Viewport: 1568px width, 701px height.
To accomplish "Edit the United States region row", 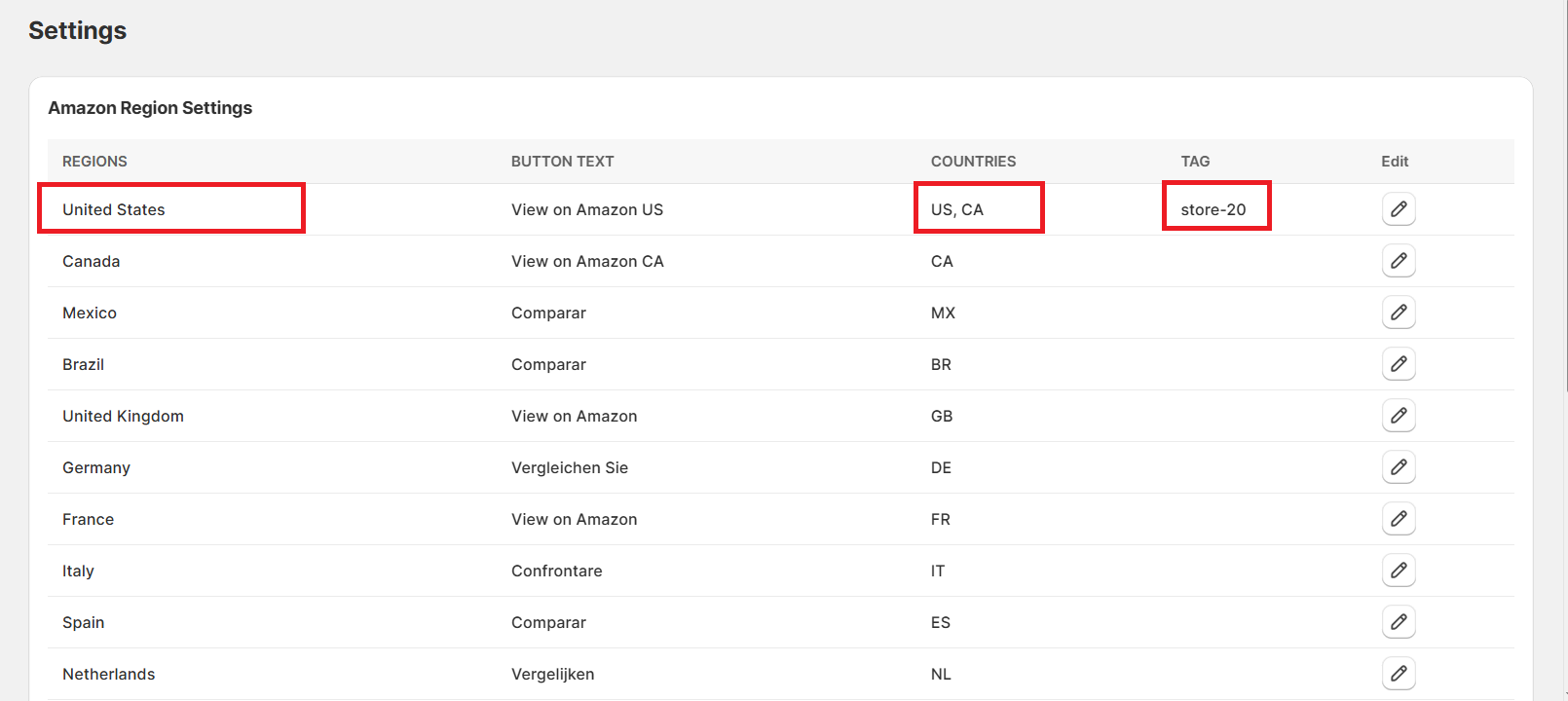I will point(1399,209).
